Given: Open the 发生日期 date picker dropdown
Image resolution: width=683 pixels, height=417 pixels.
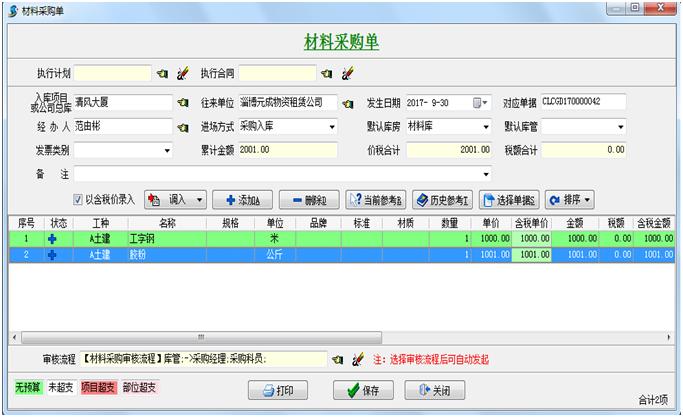Looking at the screenshot, I should 486,102.
